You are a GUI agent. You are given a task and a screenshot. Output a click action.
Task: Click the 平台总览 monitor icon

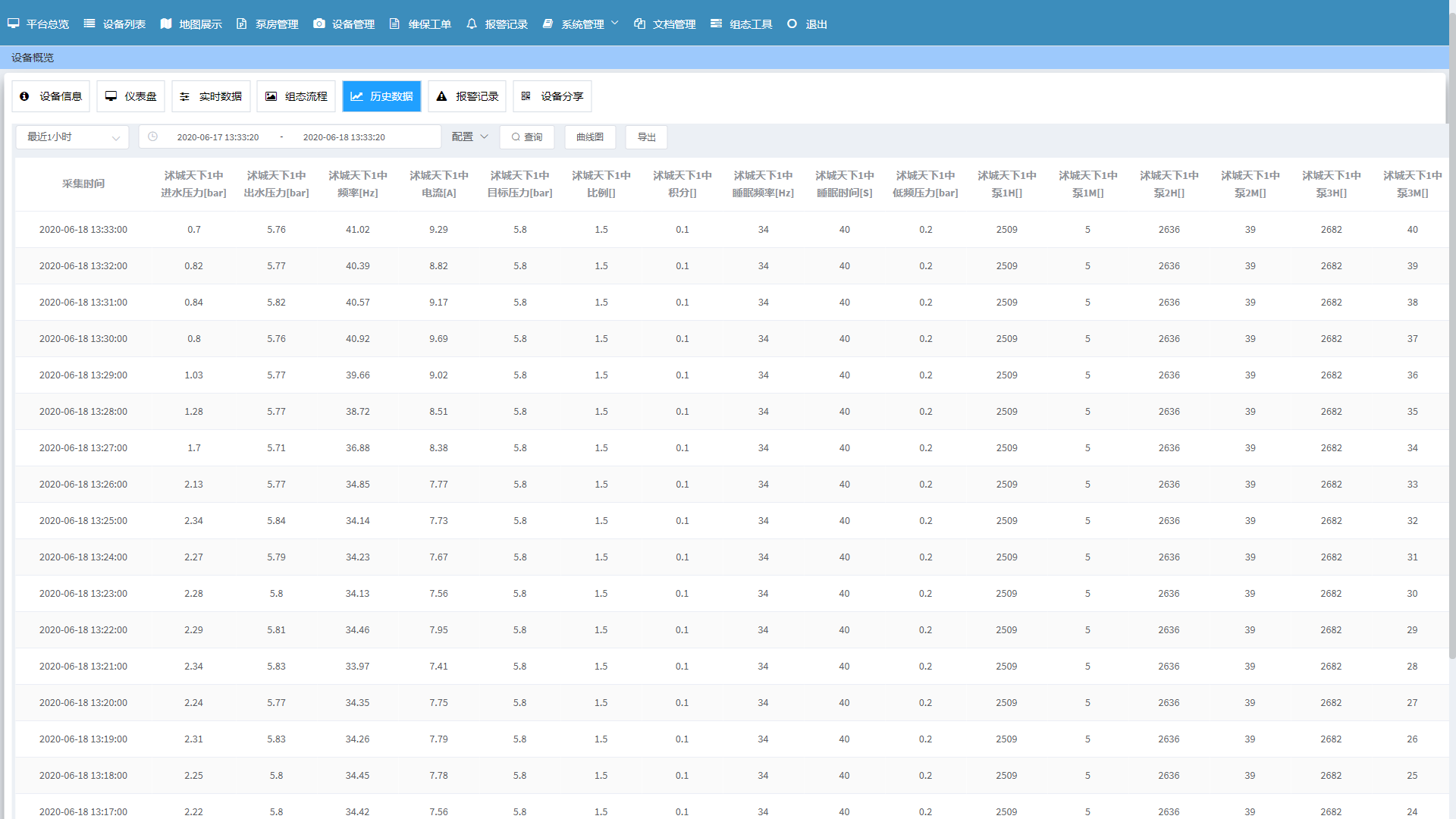click(14, 24)
